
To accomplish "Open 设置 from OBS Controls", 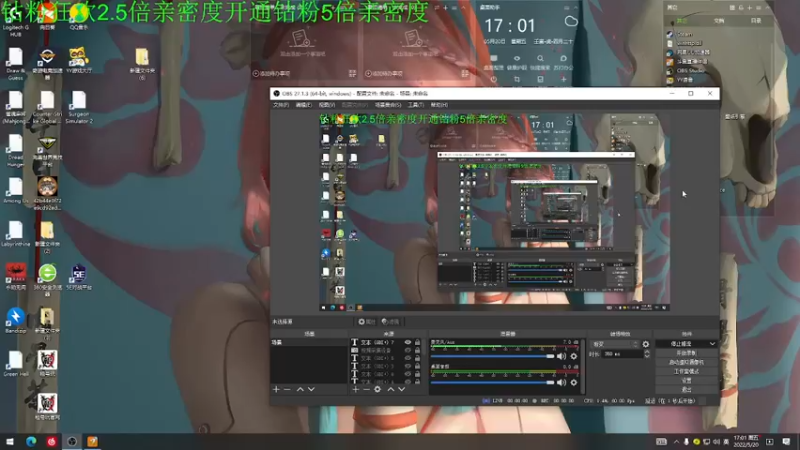I will [686, 381].
